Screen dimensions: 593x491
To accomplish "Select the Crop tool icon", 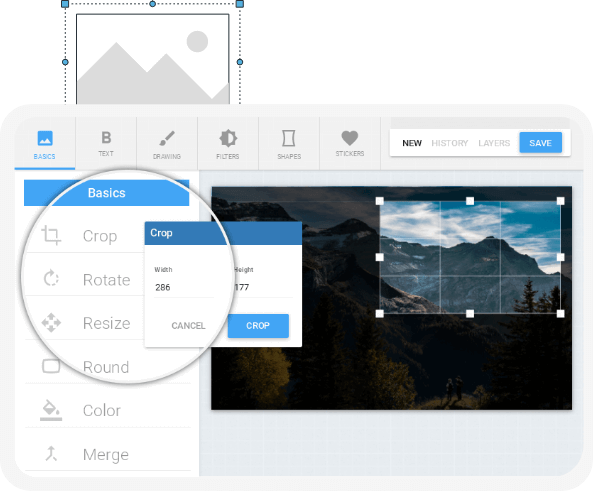I will [x=51, y=235].
